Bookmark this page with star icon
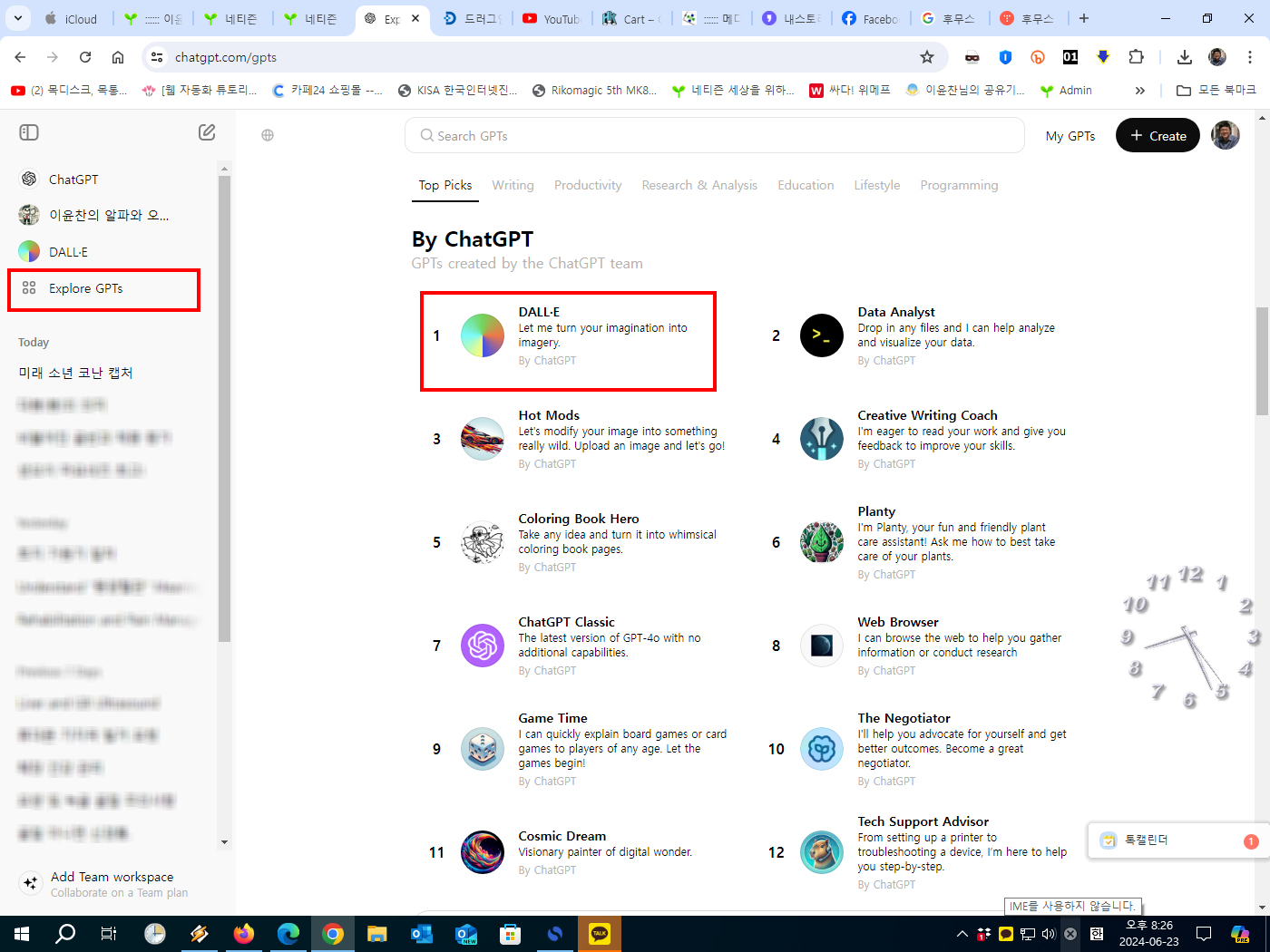This screenshot has height=952, width=1270. click(x=927, y=57)
